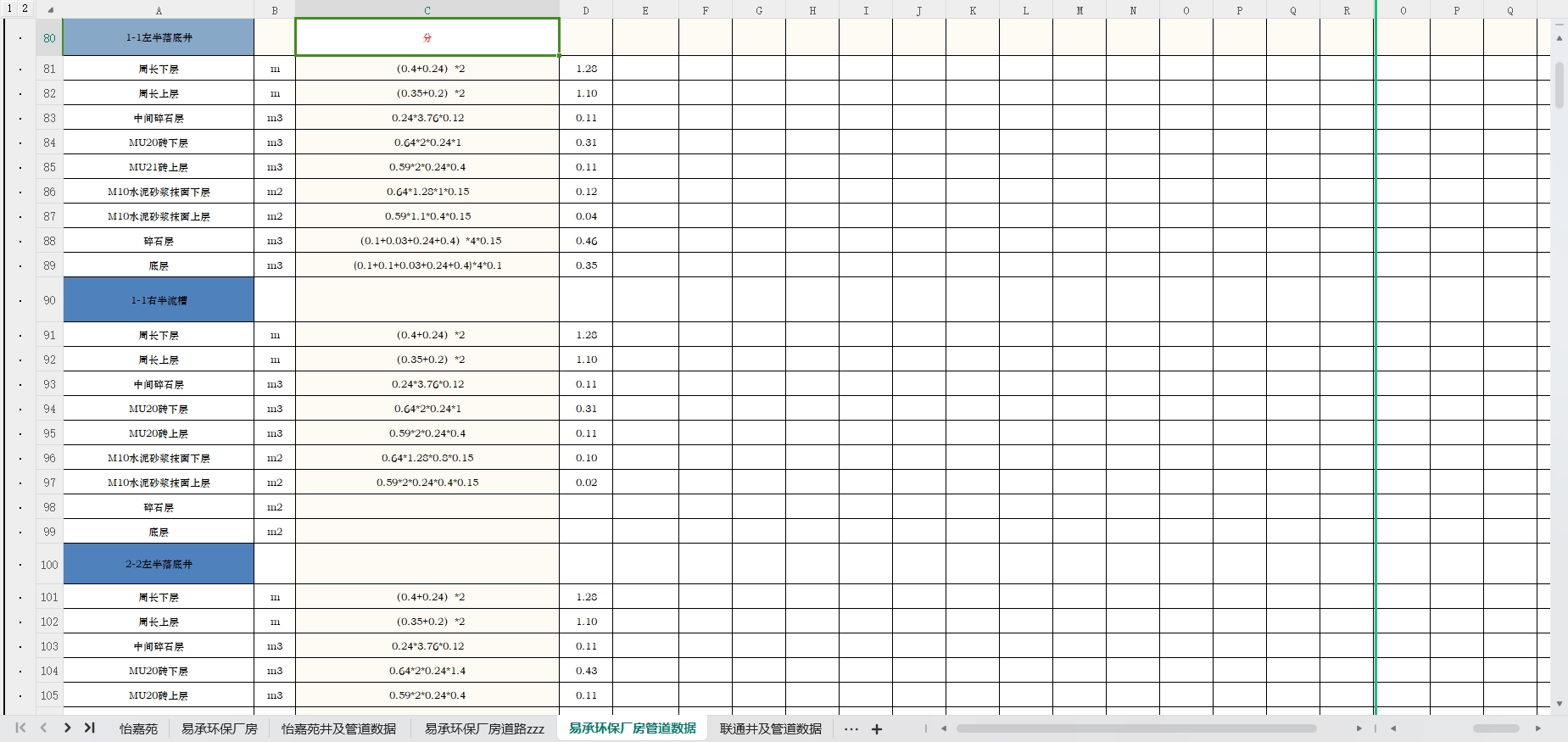The width and height of the screenshot is (1568, 742).
Task: Switch to 易承环保厂房道路zzz sheet
Action: click(x=484, y=729)
